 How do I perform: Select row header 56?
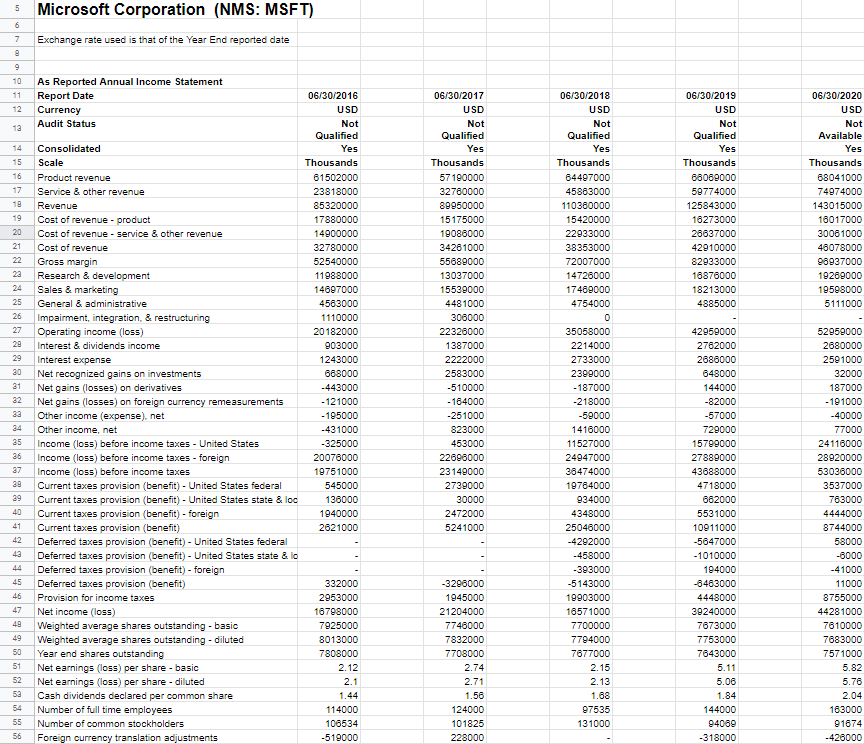click(x=18, y=737)
